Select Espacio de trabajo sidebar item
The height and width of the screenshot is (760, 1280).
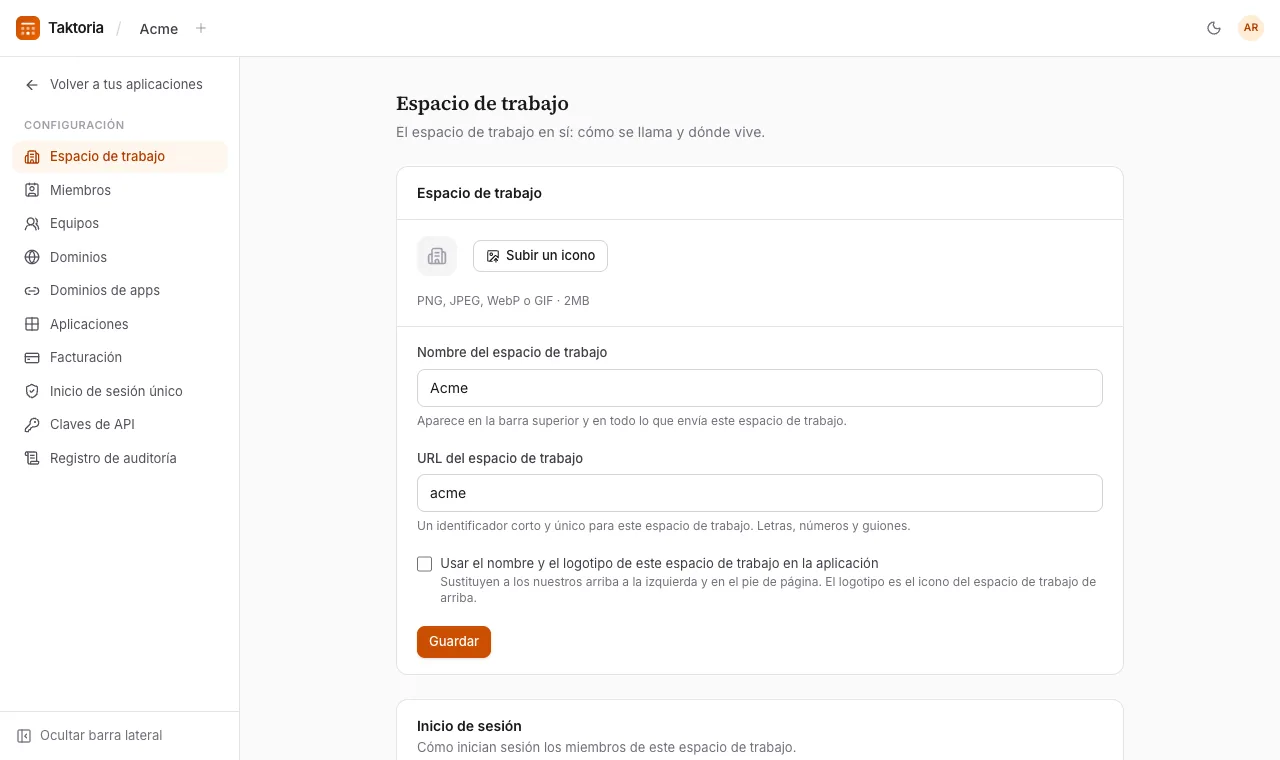(x=120, y=157)
